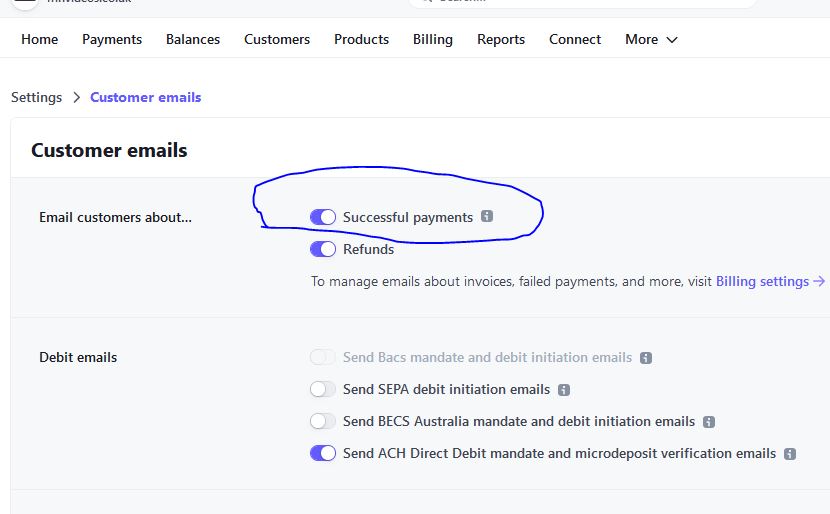Turn off the Refunds email toggle
This screenshot has height=514, width=830.
coord(323,249)
